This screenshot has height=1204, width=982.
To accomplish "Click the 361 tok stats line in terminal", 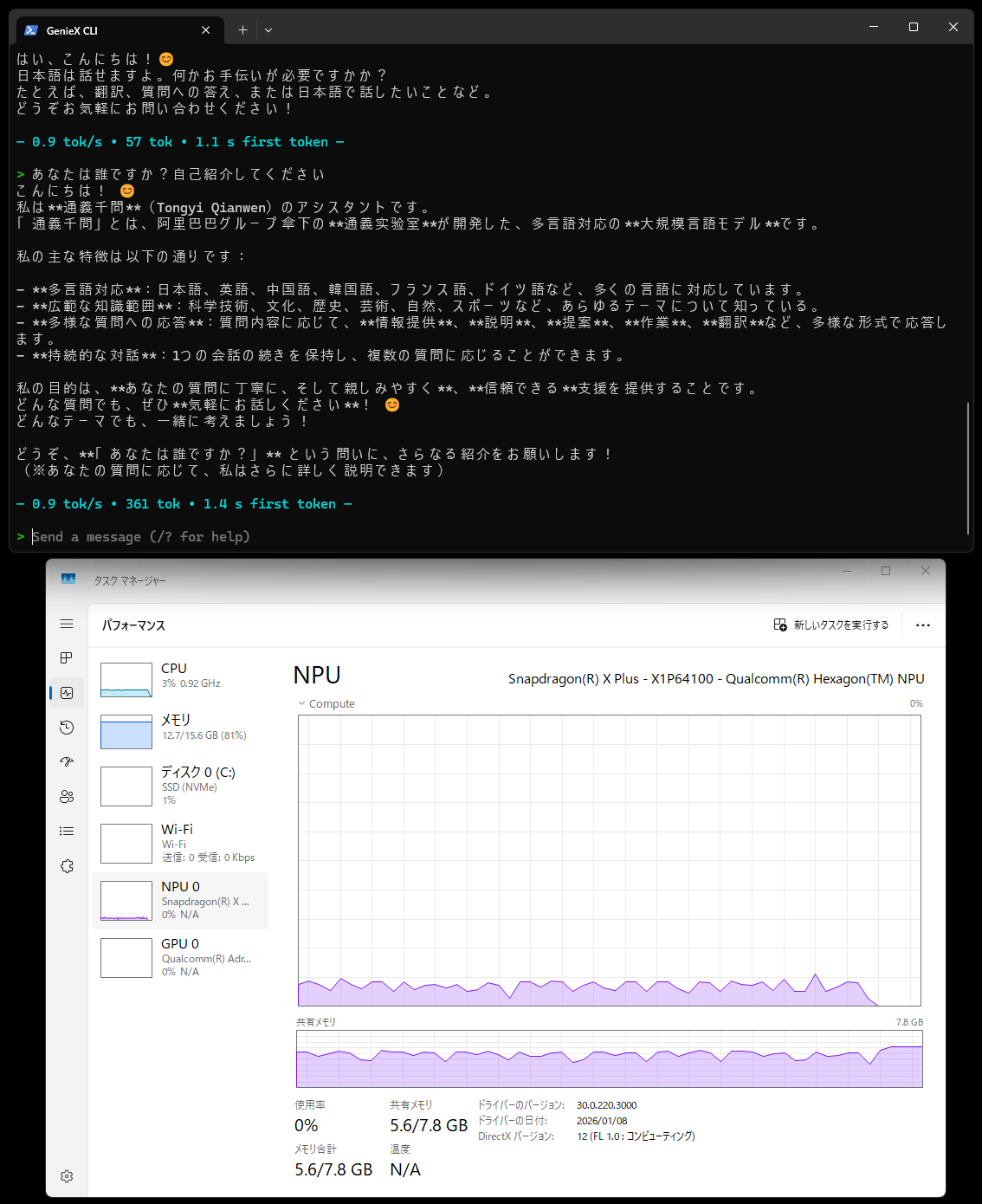I will [x=184, y=504].
